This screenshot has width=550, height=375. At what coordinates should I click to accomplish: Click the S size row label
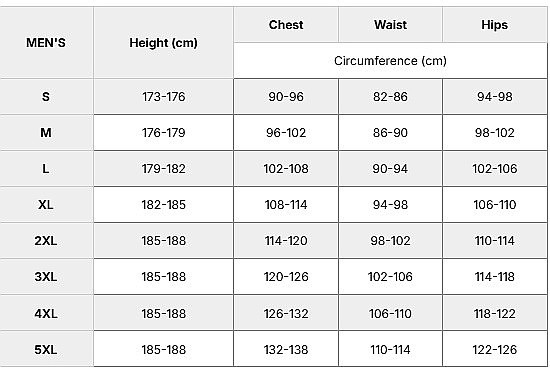tap(46, 96)
